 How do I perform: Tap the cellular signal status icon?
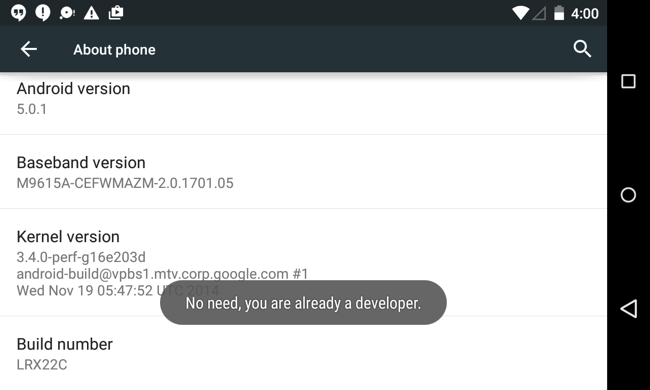pos(539,14)
